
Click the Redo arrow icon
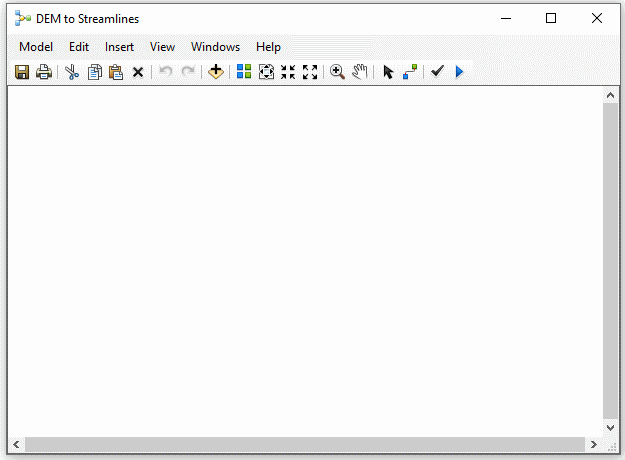coord(188,72)
